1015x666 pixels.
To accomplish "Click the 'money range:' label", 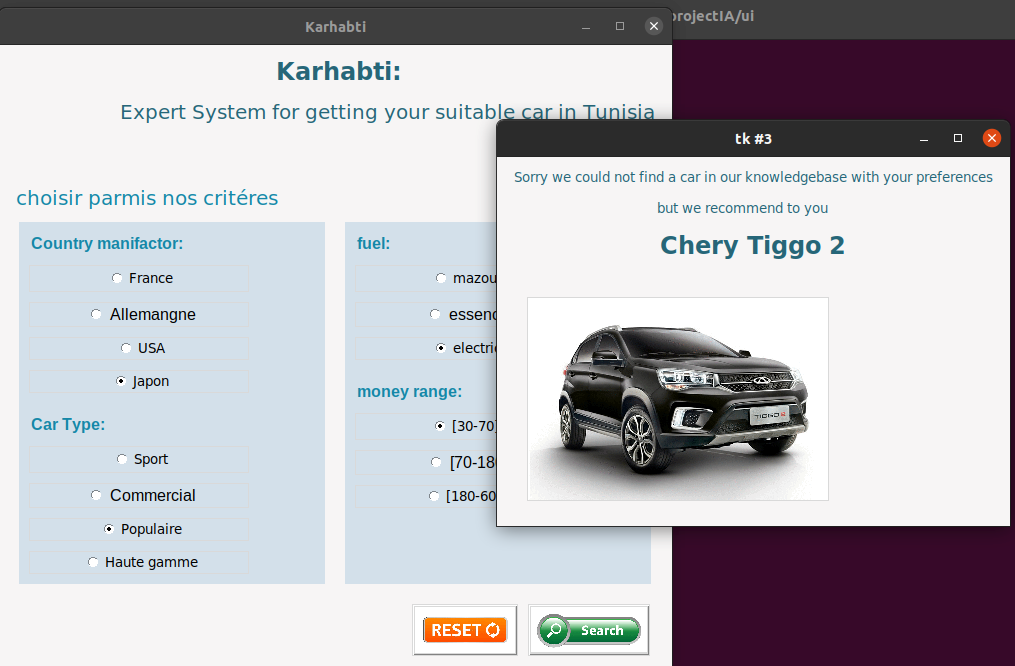I will (x=409, y=392).
